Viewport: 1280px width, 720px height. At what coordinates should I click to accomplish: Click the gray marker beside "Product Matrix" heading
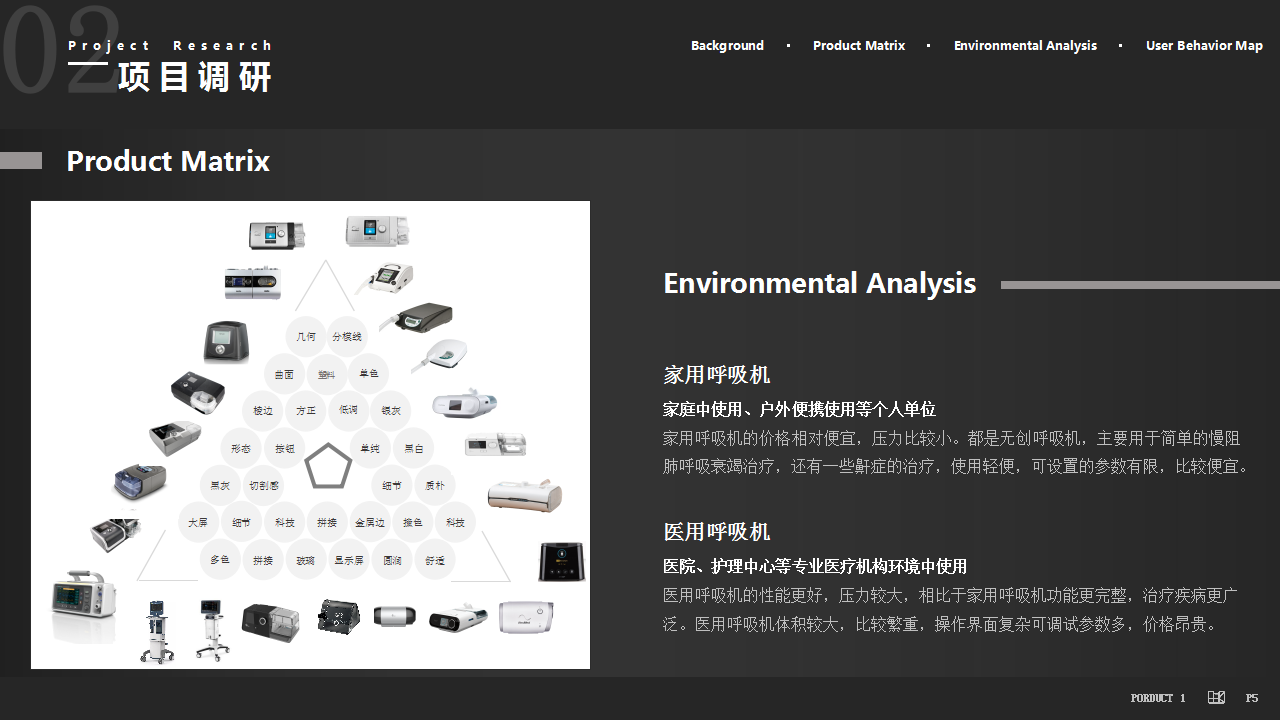[x=22, y=159]
